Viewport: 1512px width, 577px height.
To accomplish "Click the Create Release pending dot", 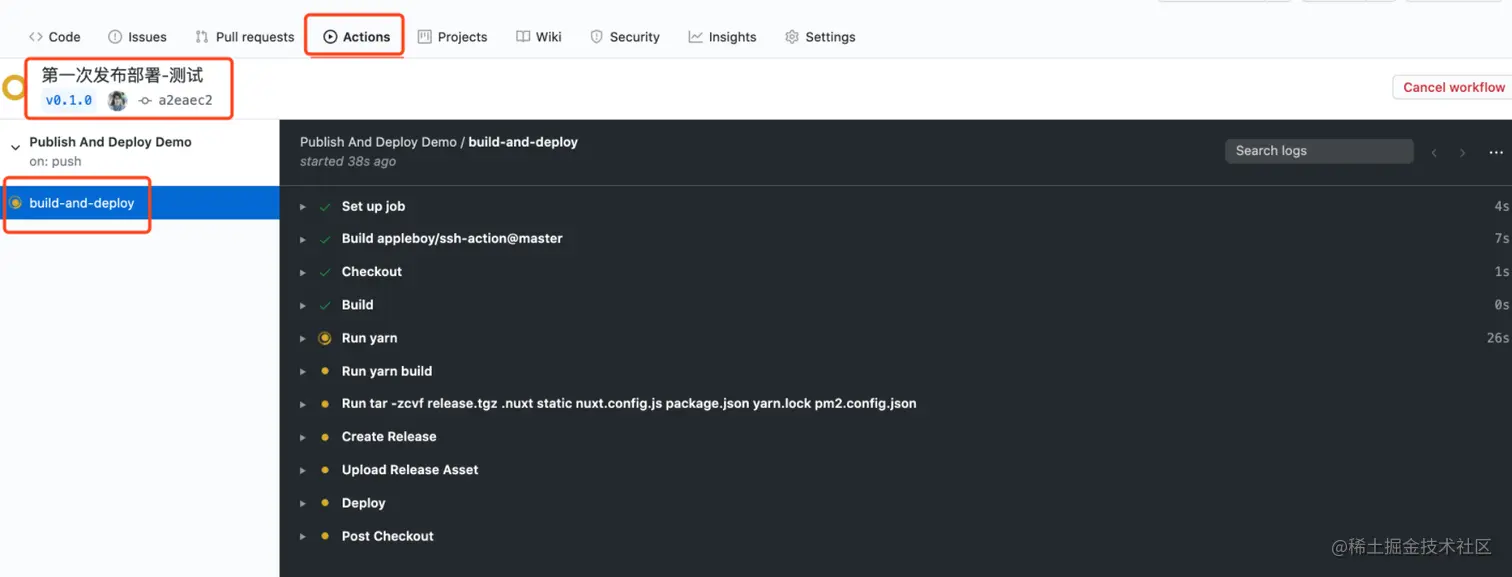I will tap(325, 437).
